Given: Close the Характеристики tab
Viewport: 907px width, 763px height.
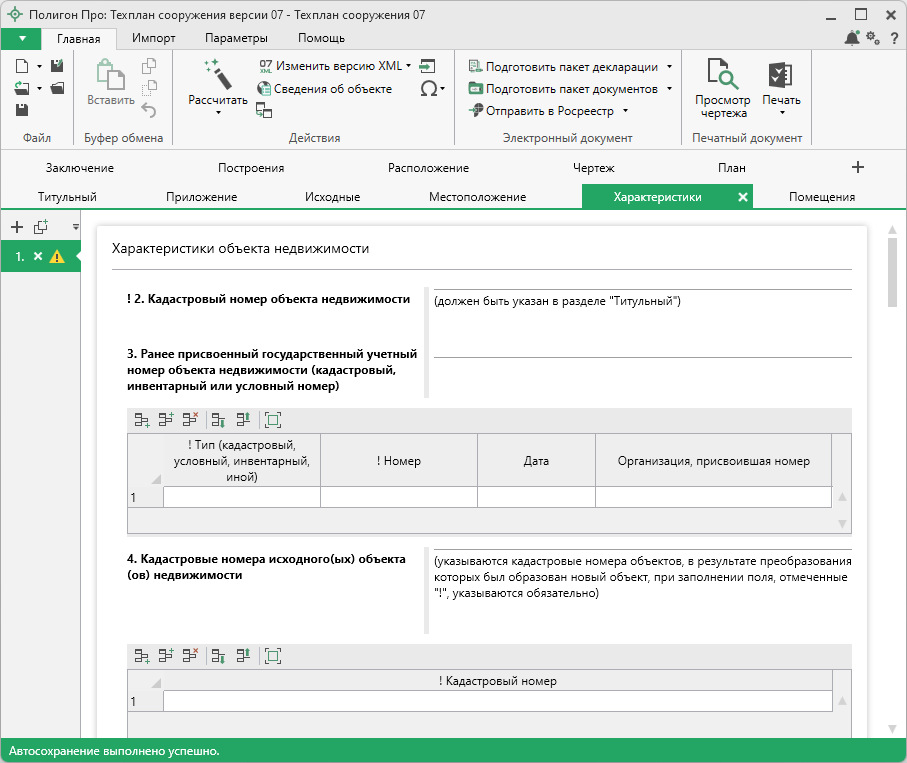Looking at the screenshot, I should (742, 197).
